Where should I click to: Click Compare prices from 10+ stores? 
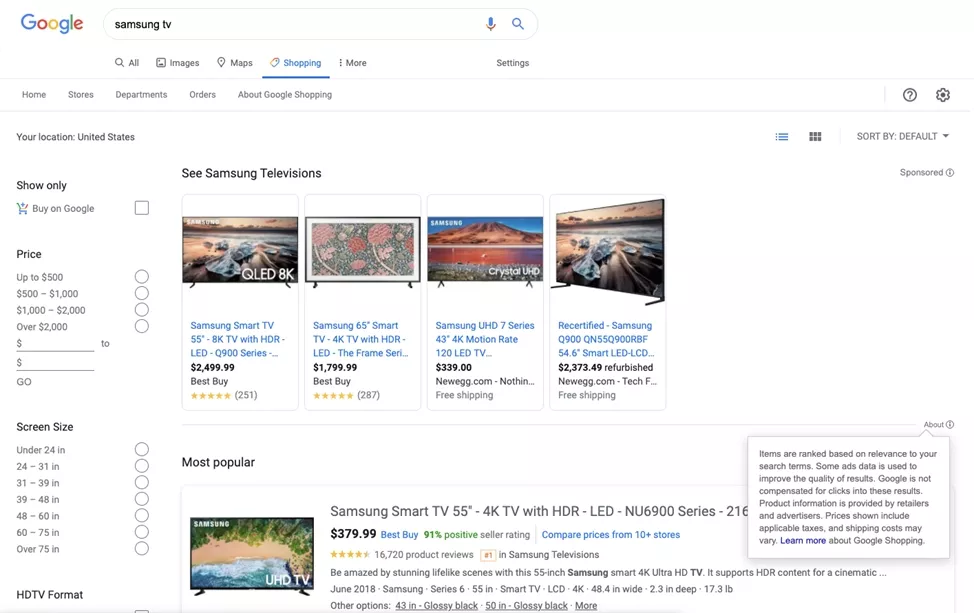click(611, 535)
